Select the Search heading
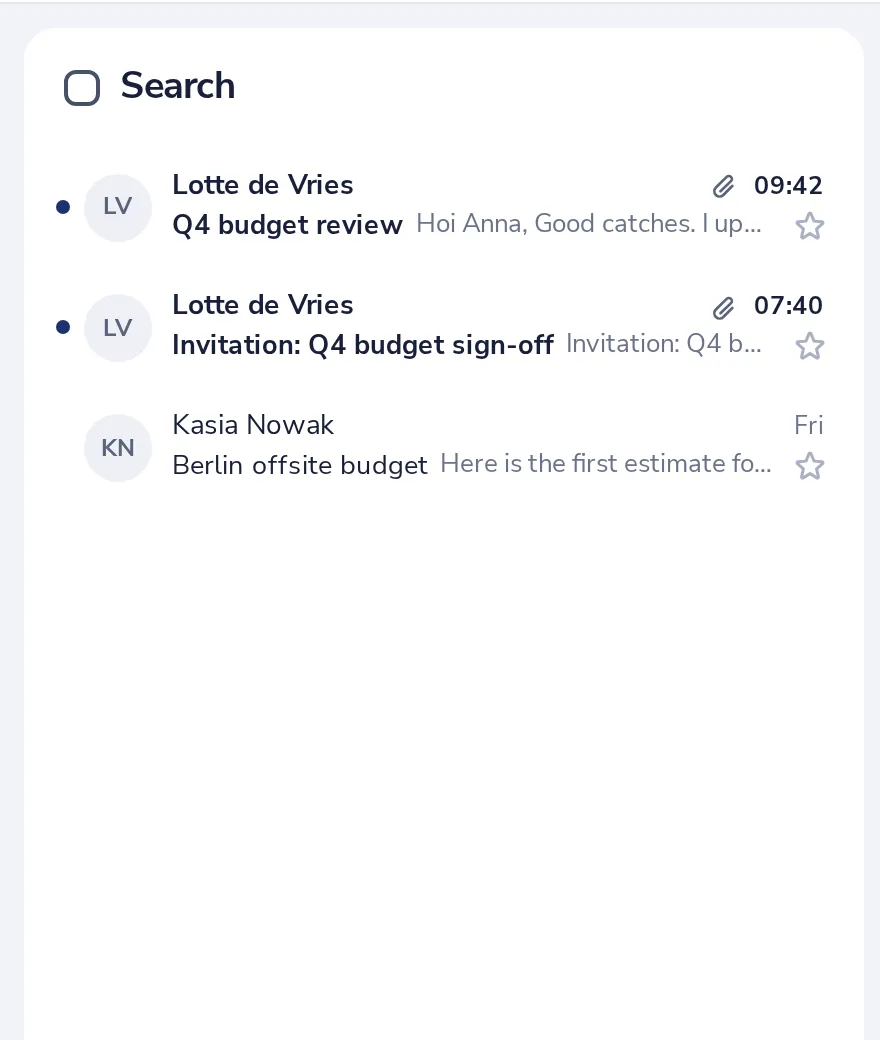The height and width of the screenshot is (1040, 880). (x=178, y=86)
